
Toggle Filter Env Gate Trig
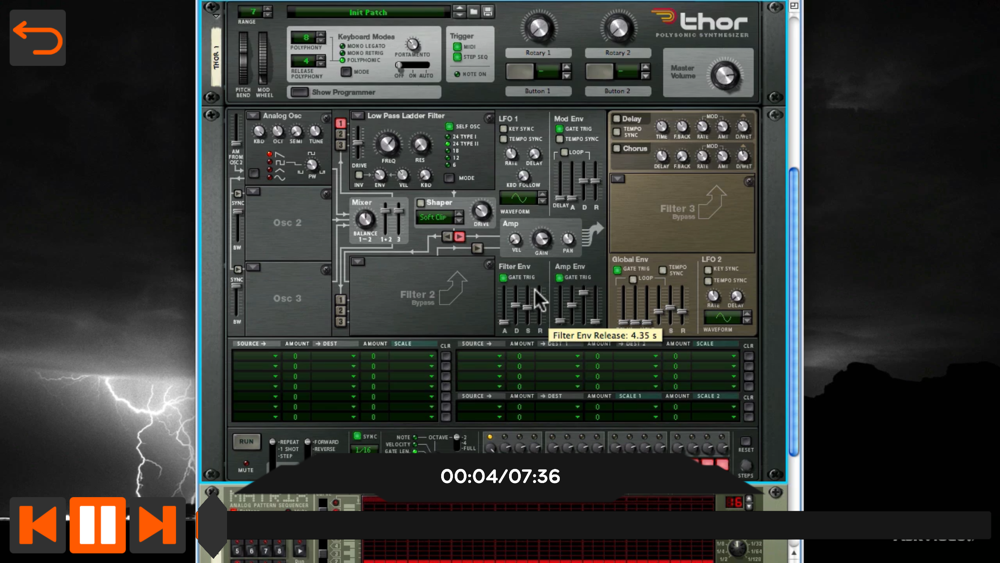503,277
